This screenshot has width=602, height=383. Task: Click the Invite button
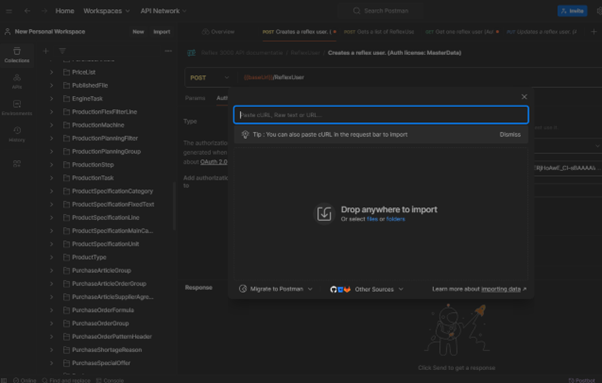(x=572, y=11)
